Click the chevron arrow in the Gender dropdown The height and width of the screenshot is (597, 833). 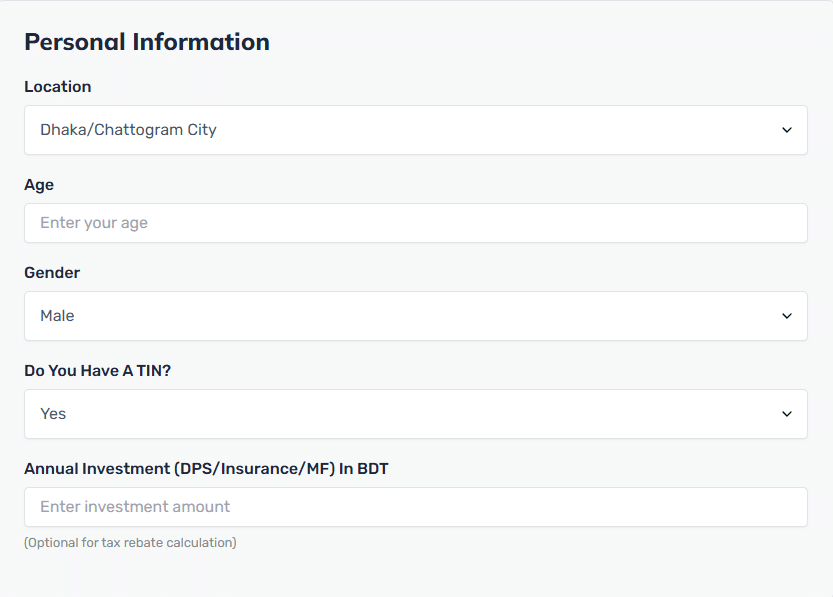coord(787,316)
